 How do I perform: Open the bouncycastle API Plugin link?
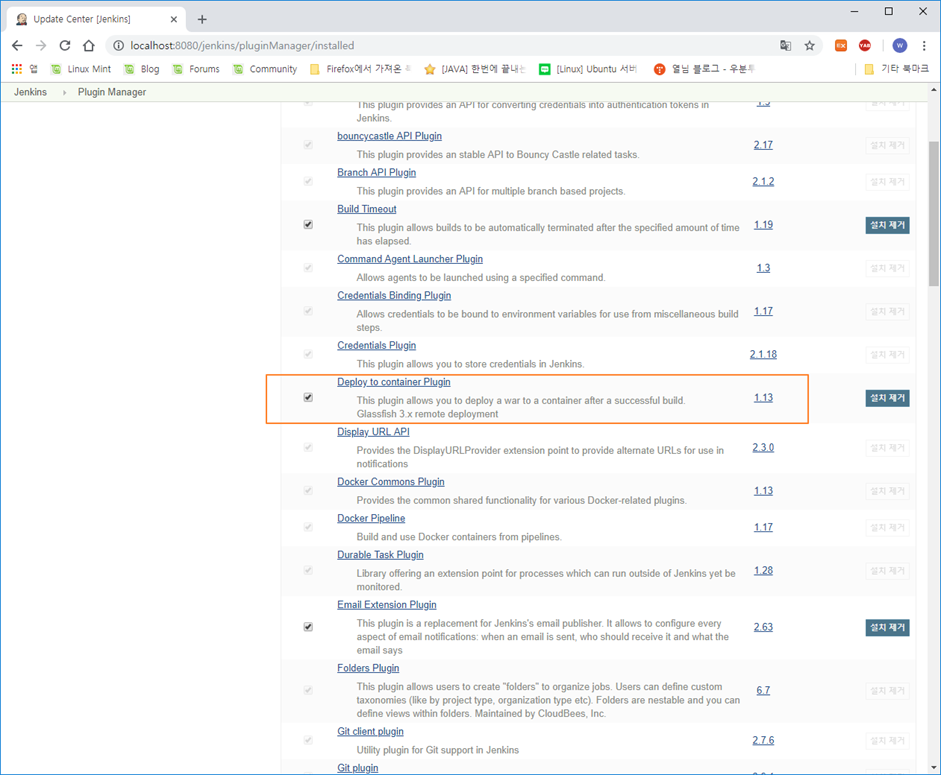(x=389, y=136)
